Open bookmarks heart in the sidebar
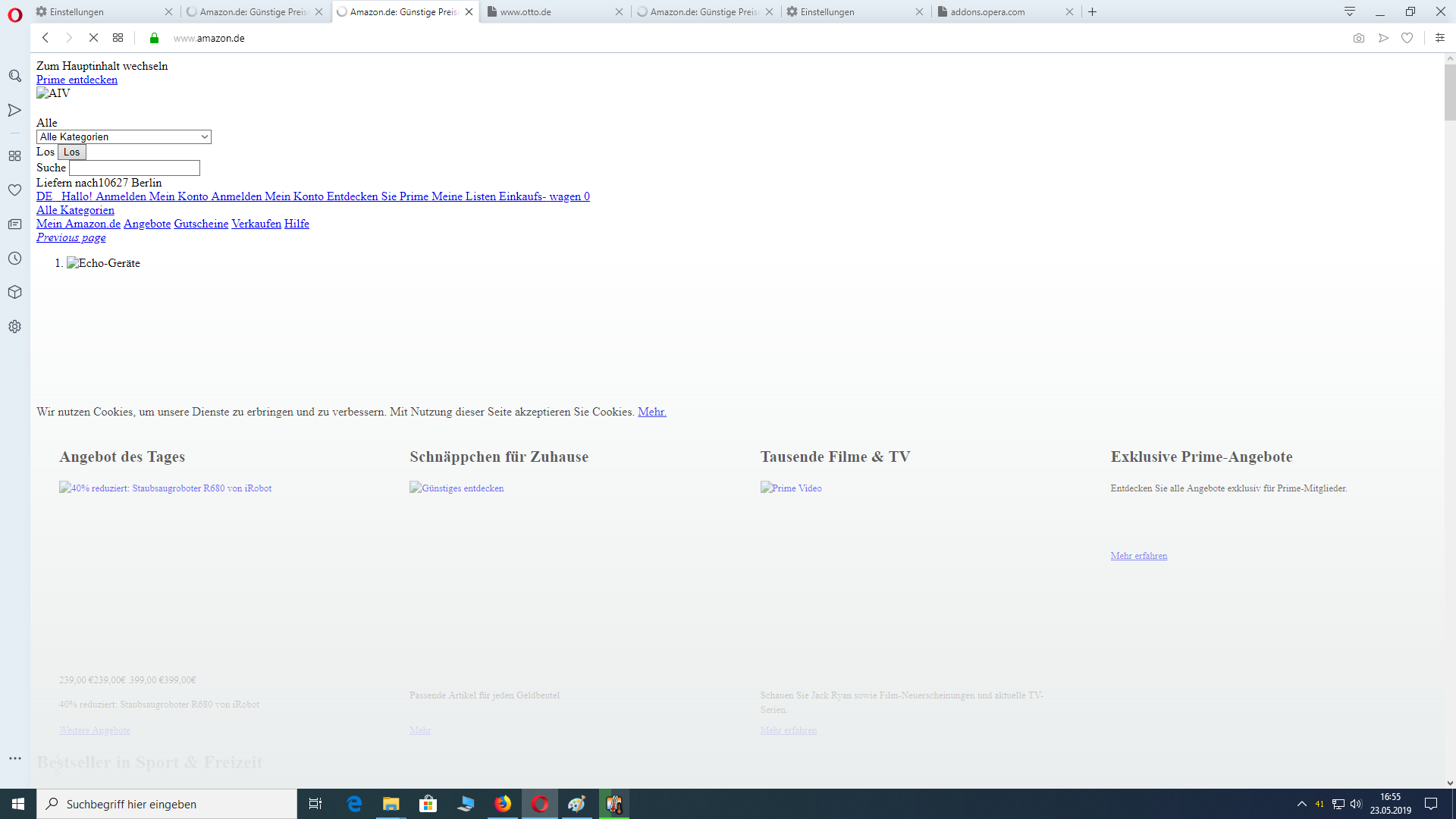Viewport: 1456px width, 819px height. [14, 190]
